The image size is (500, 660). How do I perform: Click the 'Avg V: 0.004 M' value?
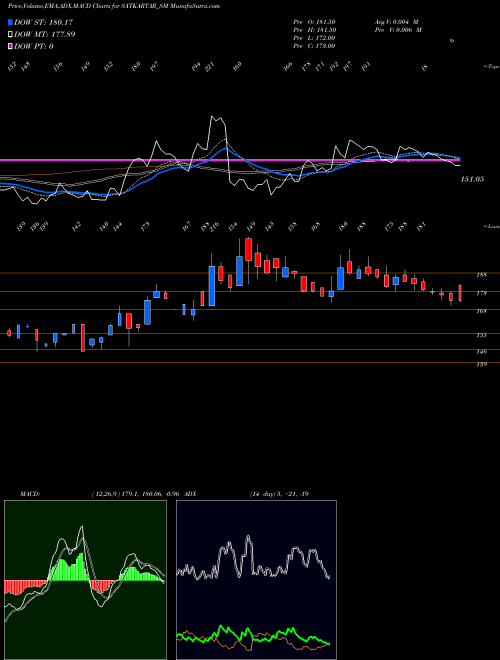(396, 22)
